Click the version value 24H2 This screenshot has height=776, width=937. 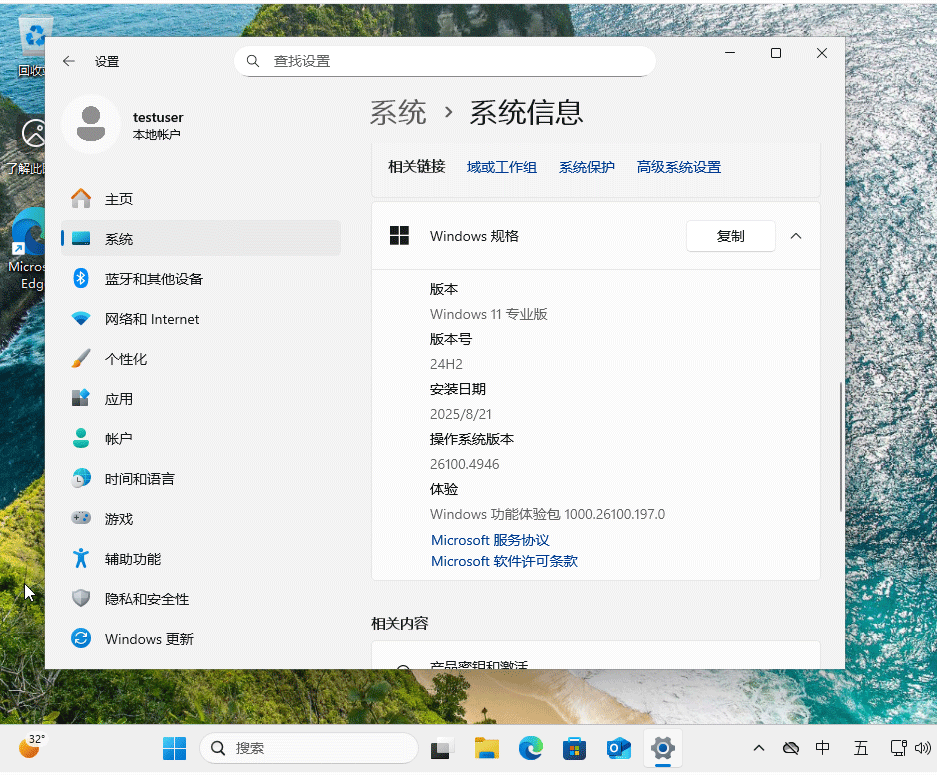pyautogui.click(x=446, y=364)
